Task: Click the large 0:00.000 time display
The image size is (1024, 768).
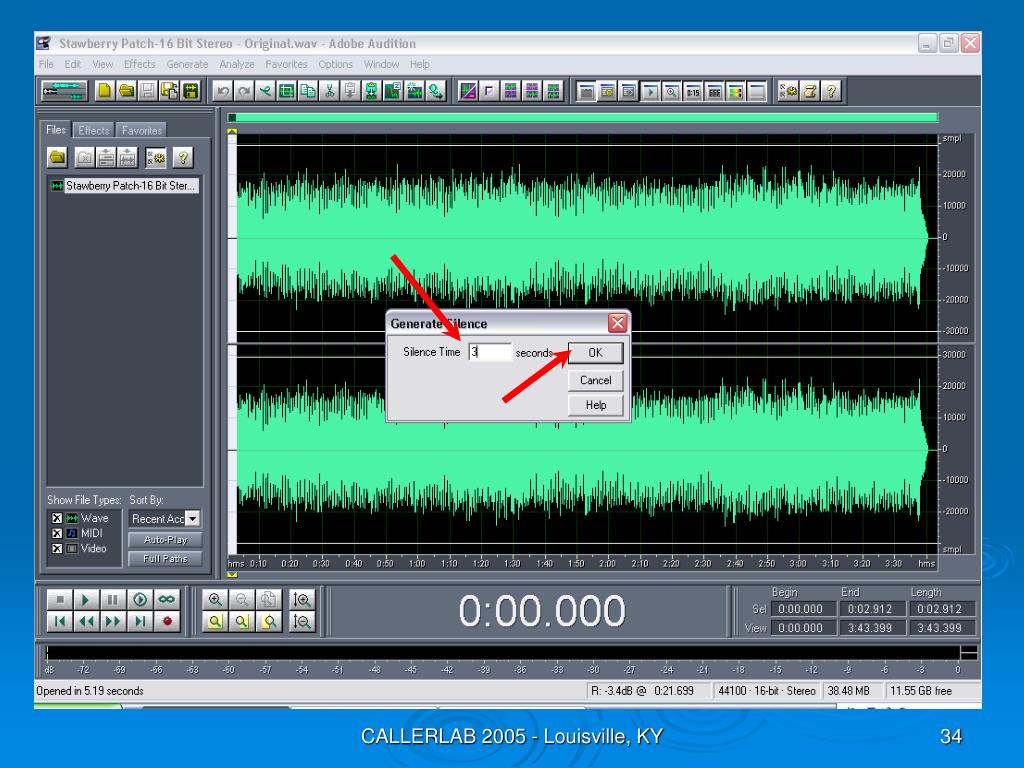Action: [x=541, y=611]
